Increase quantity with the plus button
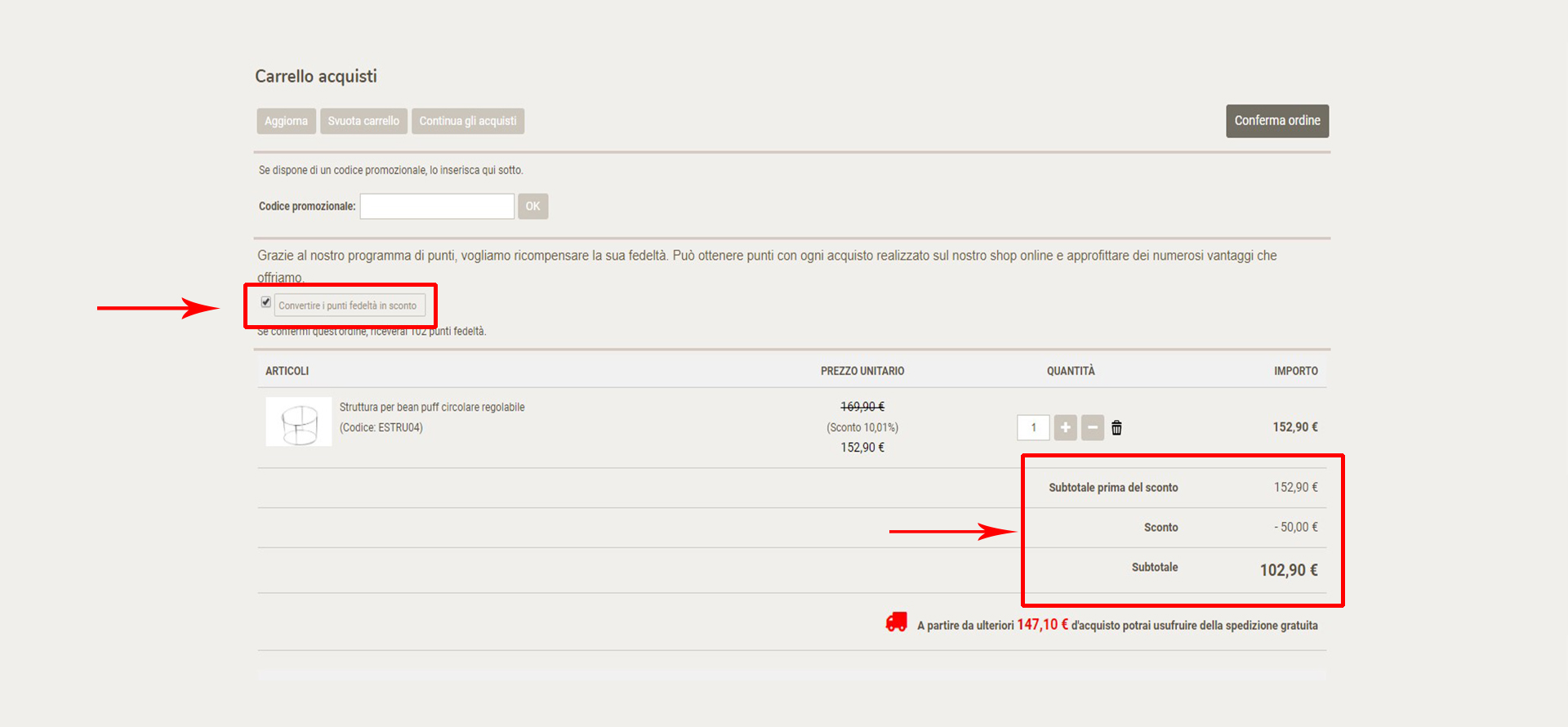This screenshot has width=1568, height=727. tap(1065, 427)
